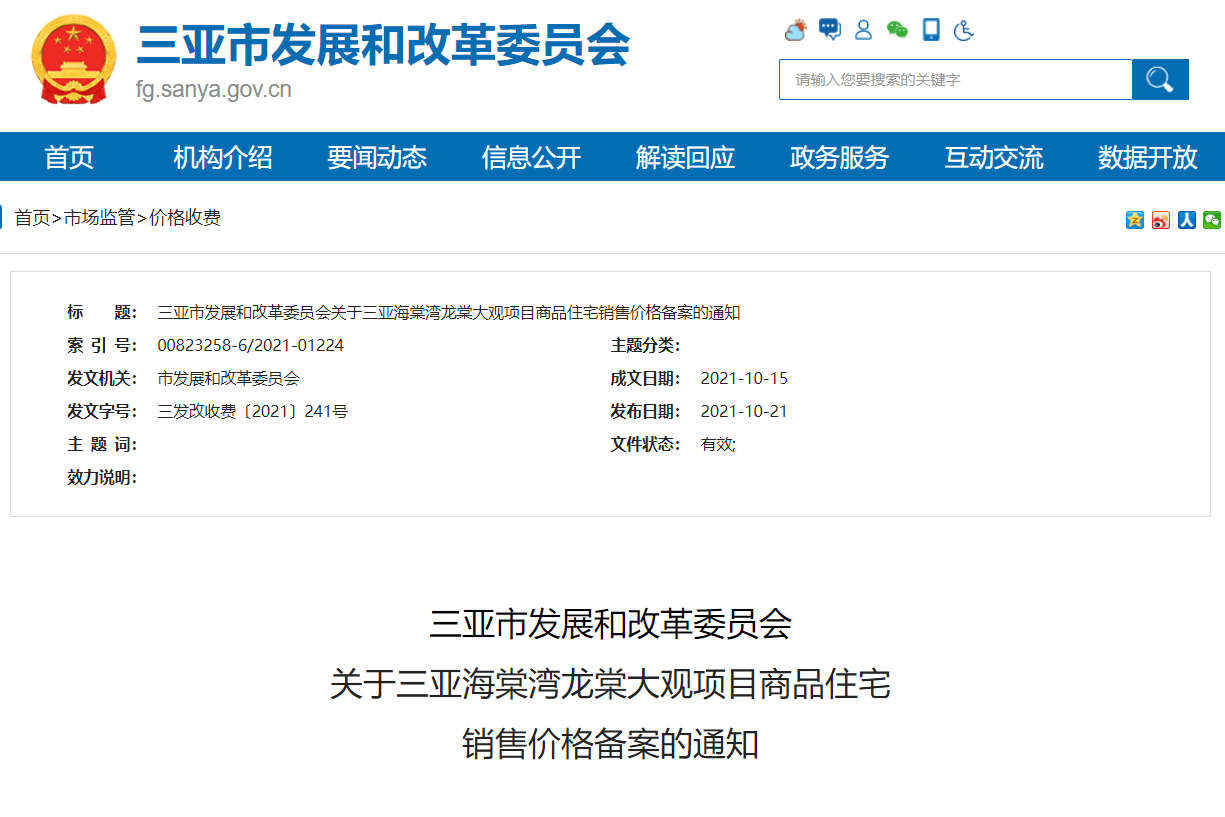Click the document status value 有效
The width and height of the screenshot is (1225, 817).
717,445
